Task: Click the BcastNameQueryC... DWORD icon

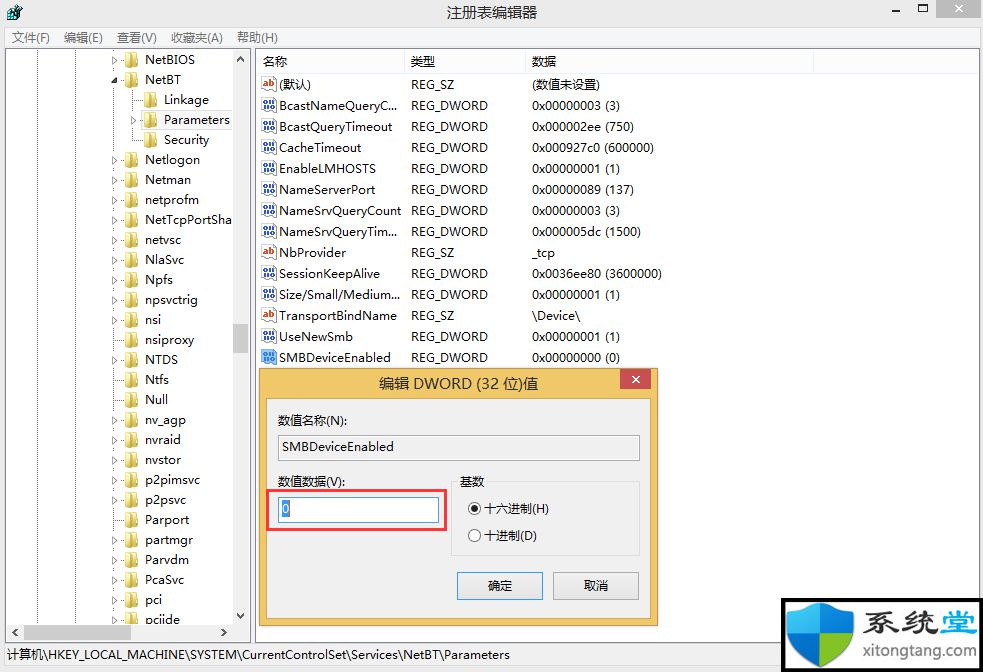Action: [x=269, y=105]
